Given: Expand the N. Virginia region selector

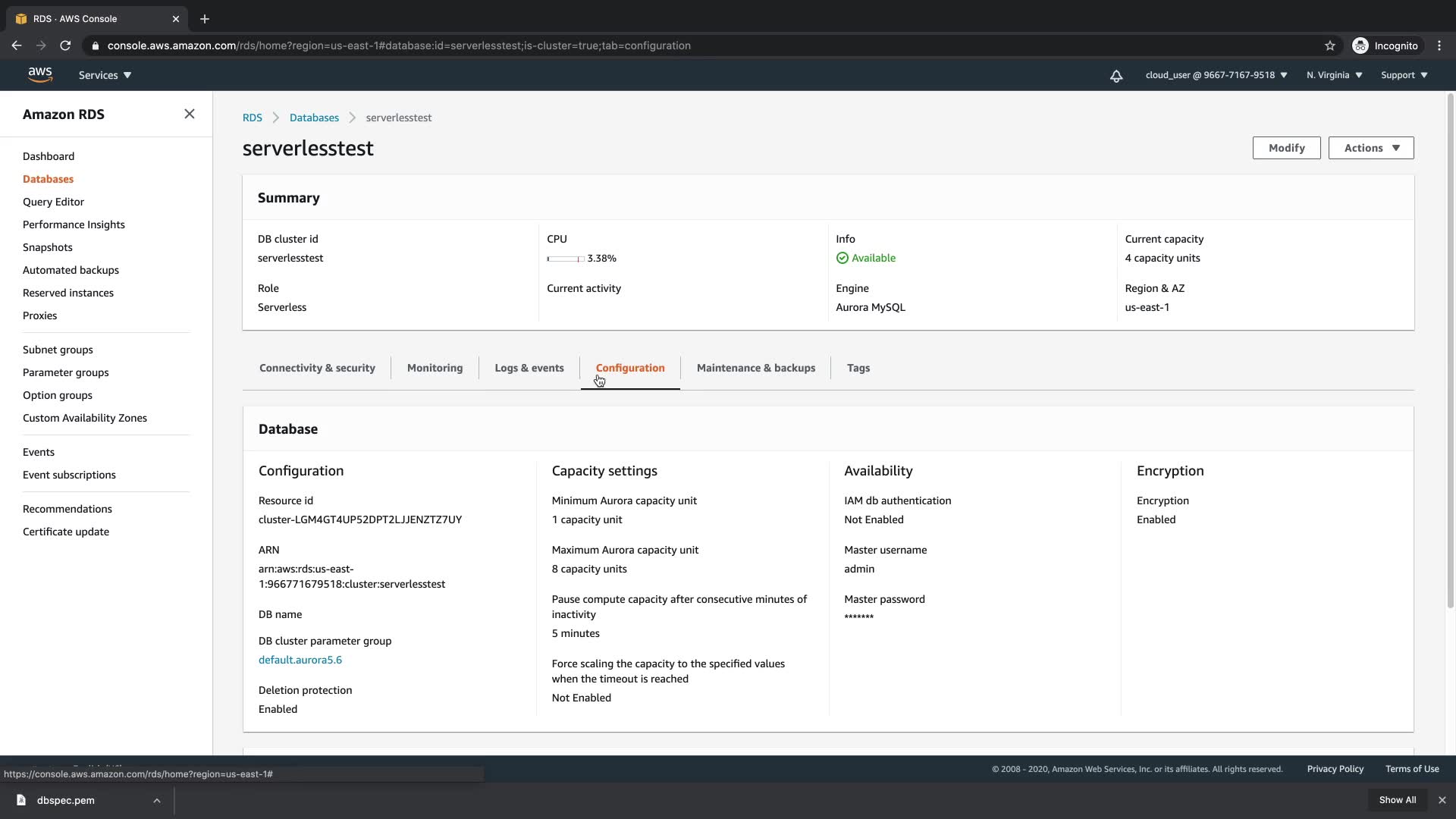Looking at the screenshot, I should pos(1334,75).
